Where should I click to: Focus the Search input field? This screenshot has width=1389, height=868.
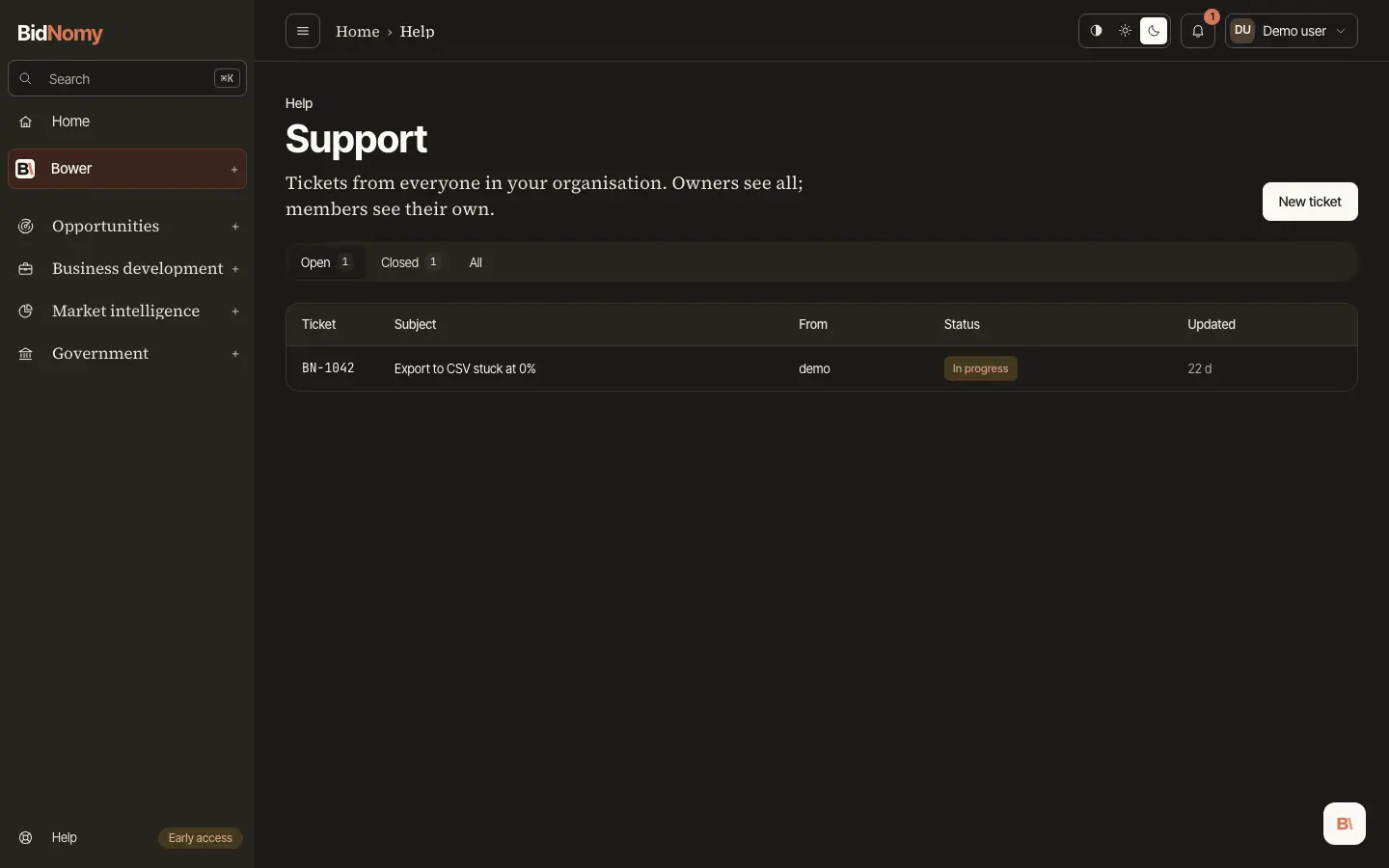pyautogui.click(x=127, y=79)
